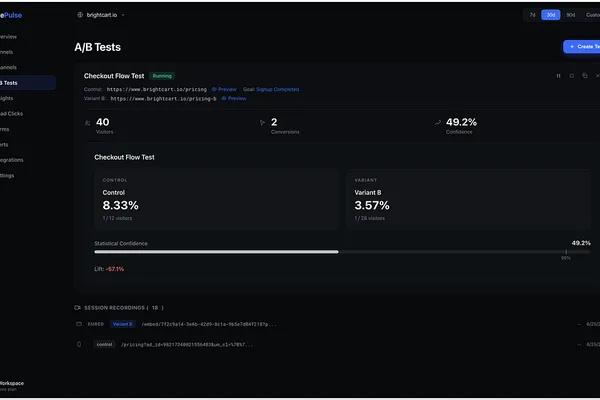Click the 2 Conversions count
Image resolution: width=600 pixels, height=400 pixels.
coord(274,122)
